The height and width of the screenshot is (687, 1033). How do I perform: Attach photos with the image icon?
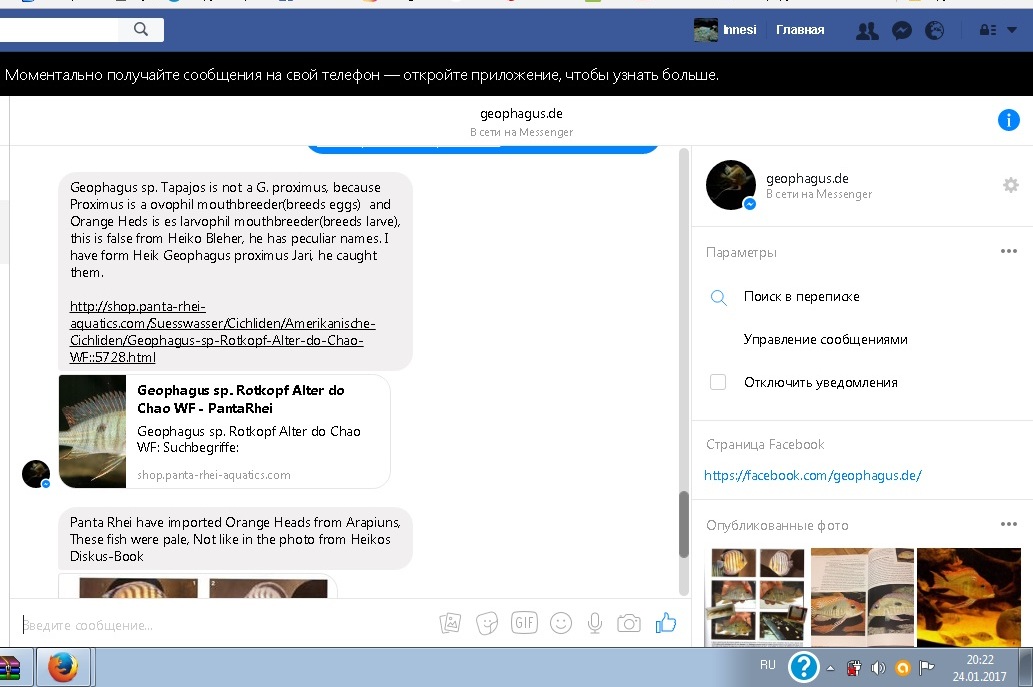pos(451,623)
